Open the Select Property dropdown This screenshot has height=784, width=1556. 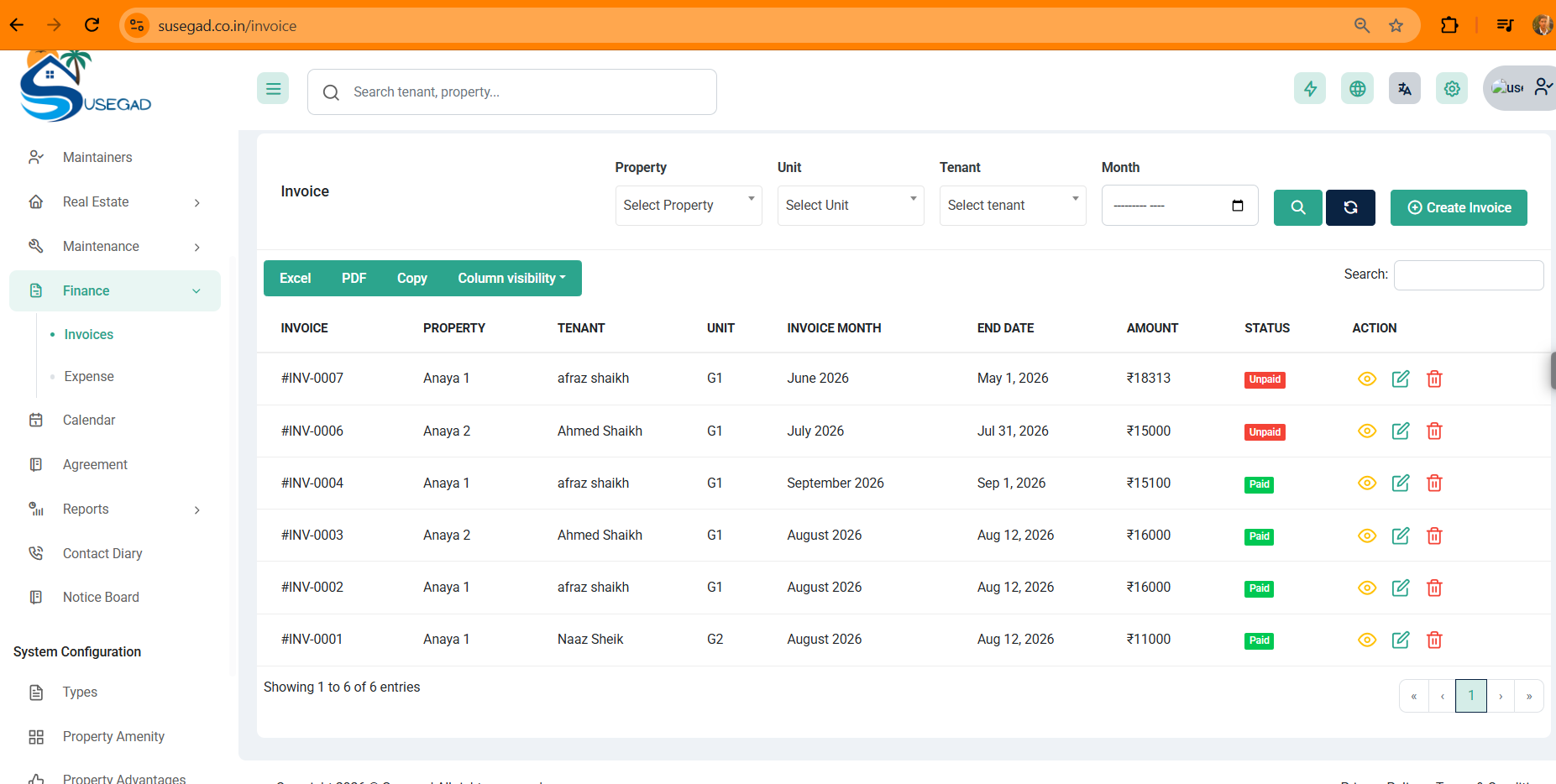[x=689, y=206]
